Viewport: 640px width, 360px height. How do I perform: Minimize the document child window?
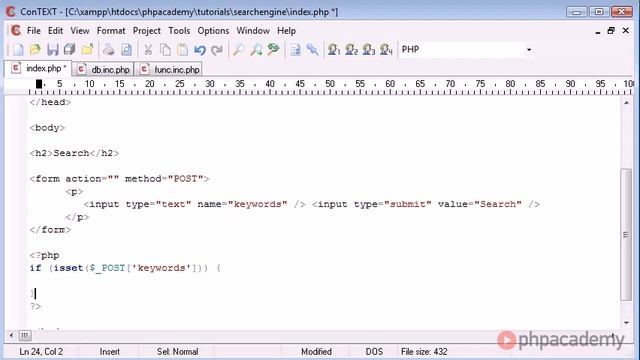(x=598, y=31)
